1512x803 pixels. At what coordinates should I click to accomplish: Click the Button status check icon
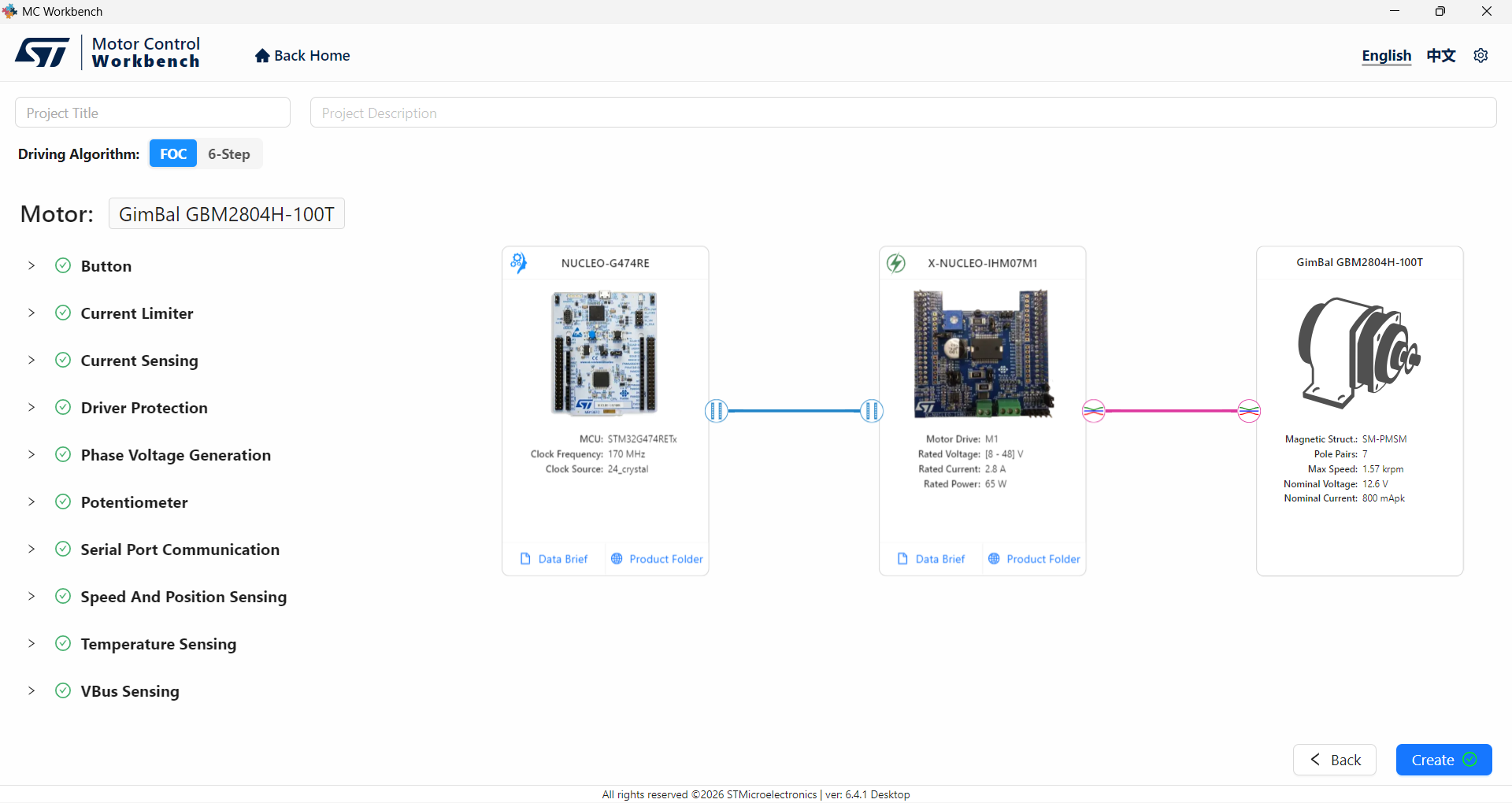(63, 266)
